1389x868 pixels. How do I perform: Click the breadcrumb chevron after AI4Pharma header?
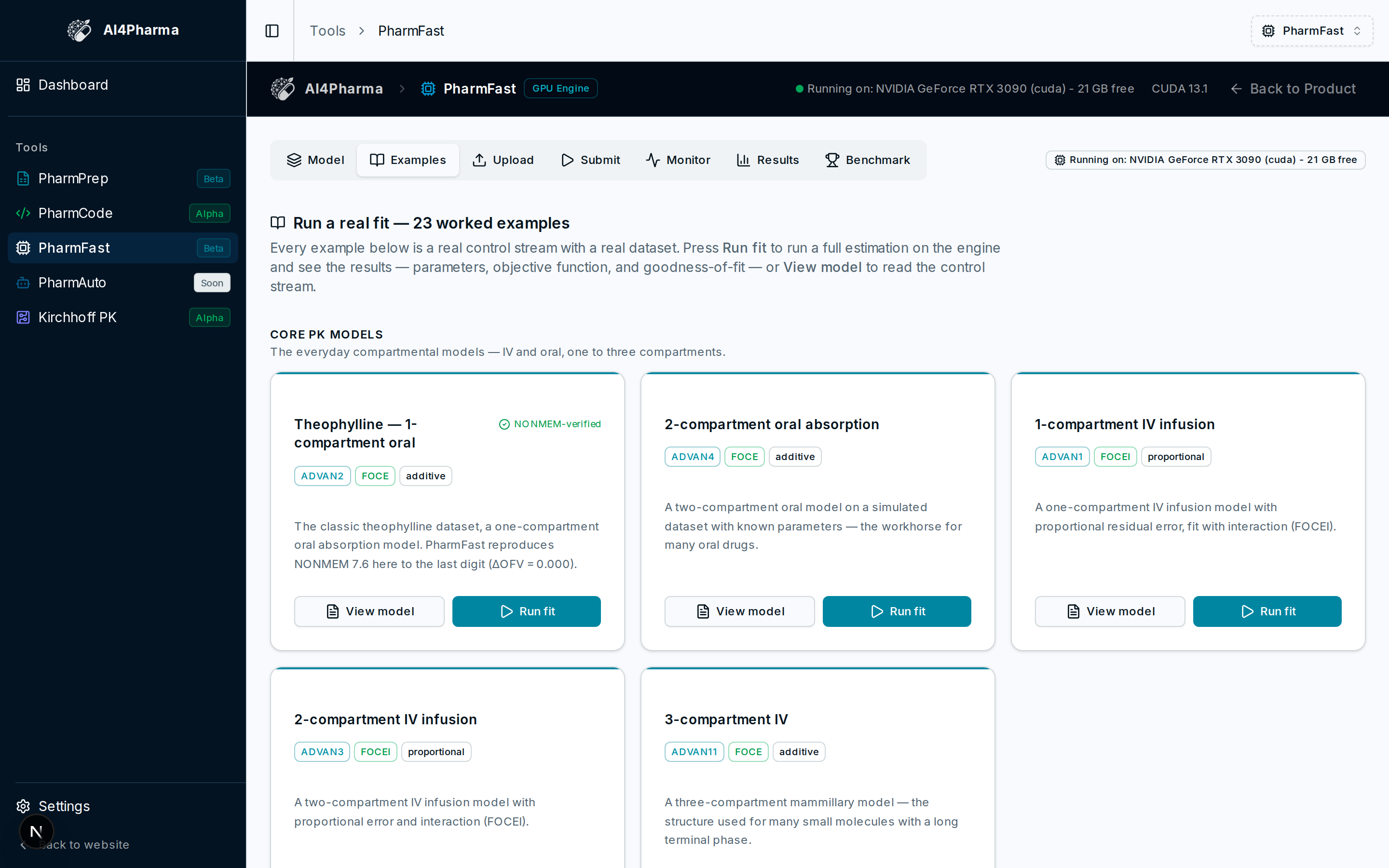pos(402,89)
